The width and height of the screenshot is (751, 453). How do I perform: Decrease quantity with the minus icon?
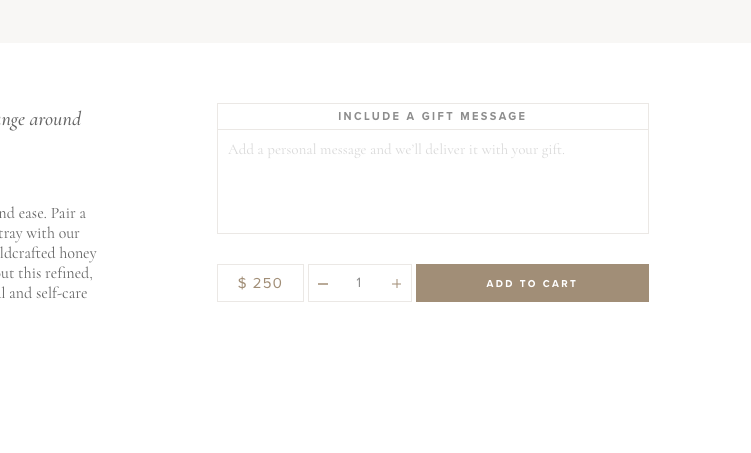pos(323,284)
